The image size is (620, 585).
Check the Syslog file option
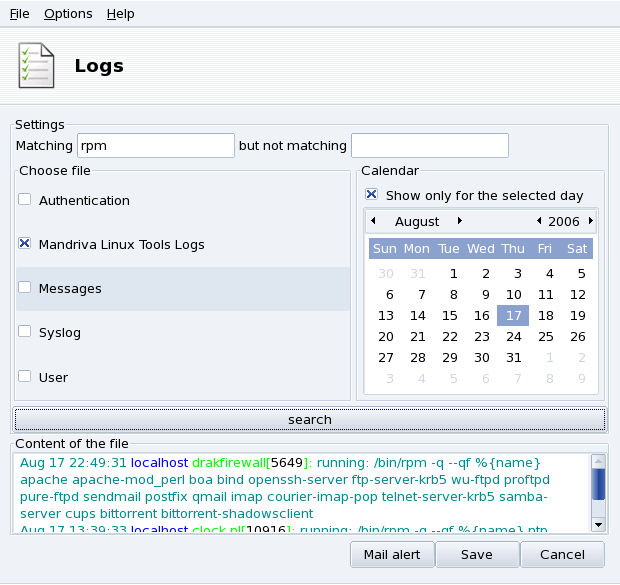pos(24,332)
